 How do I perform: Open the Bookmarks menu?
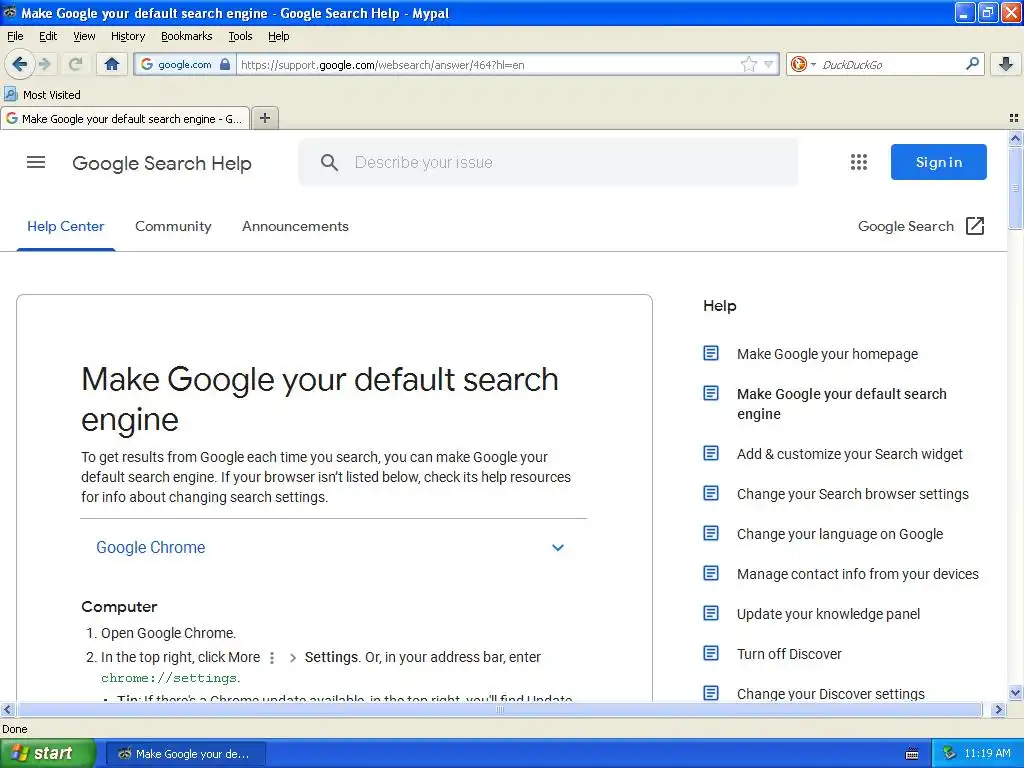[x=186, y=36]
